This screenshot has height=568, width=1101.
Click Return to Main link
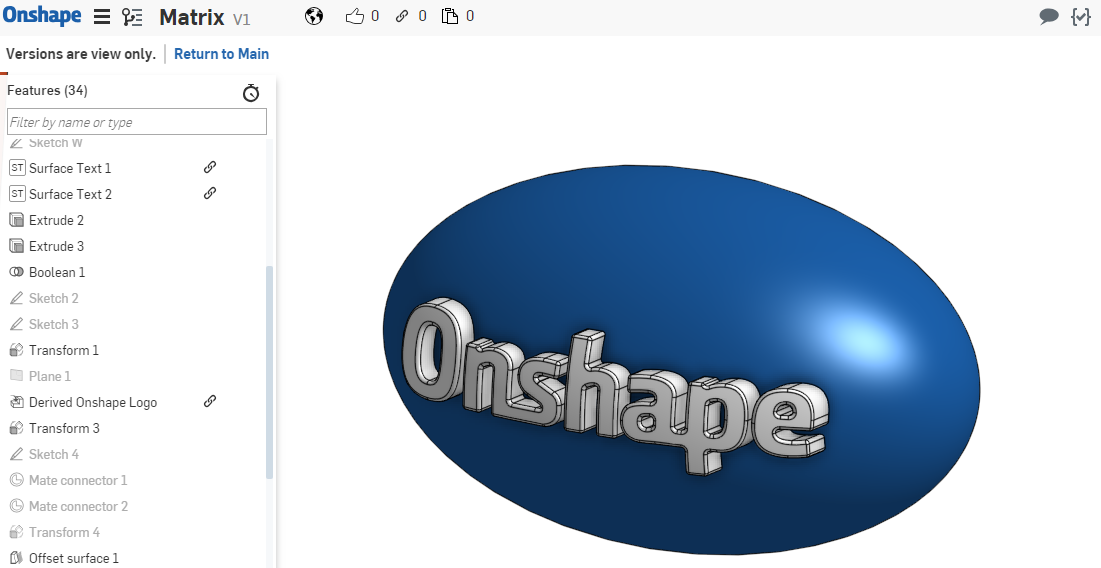pyautogui.click(x=221, y=54)
